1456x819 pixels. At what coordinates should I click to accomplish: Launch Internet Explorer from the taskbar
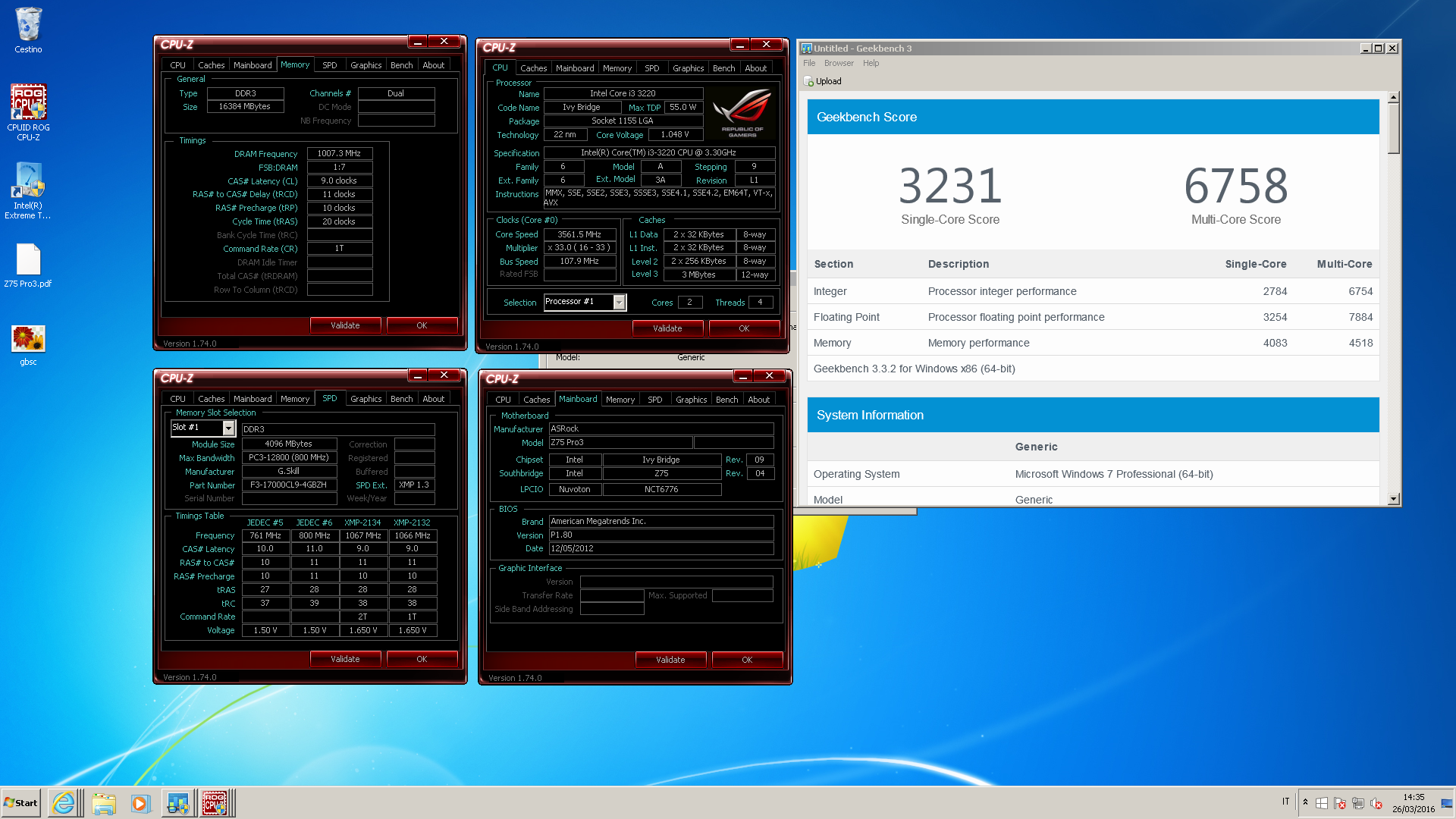click(64, 803)
